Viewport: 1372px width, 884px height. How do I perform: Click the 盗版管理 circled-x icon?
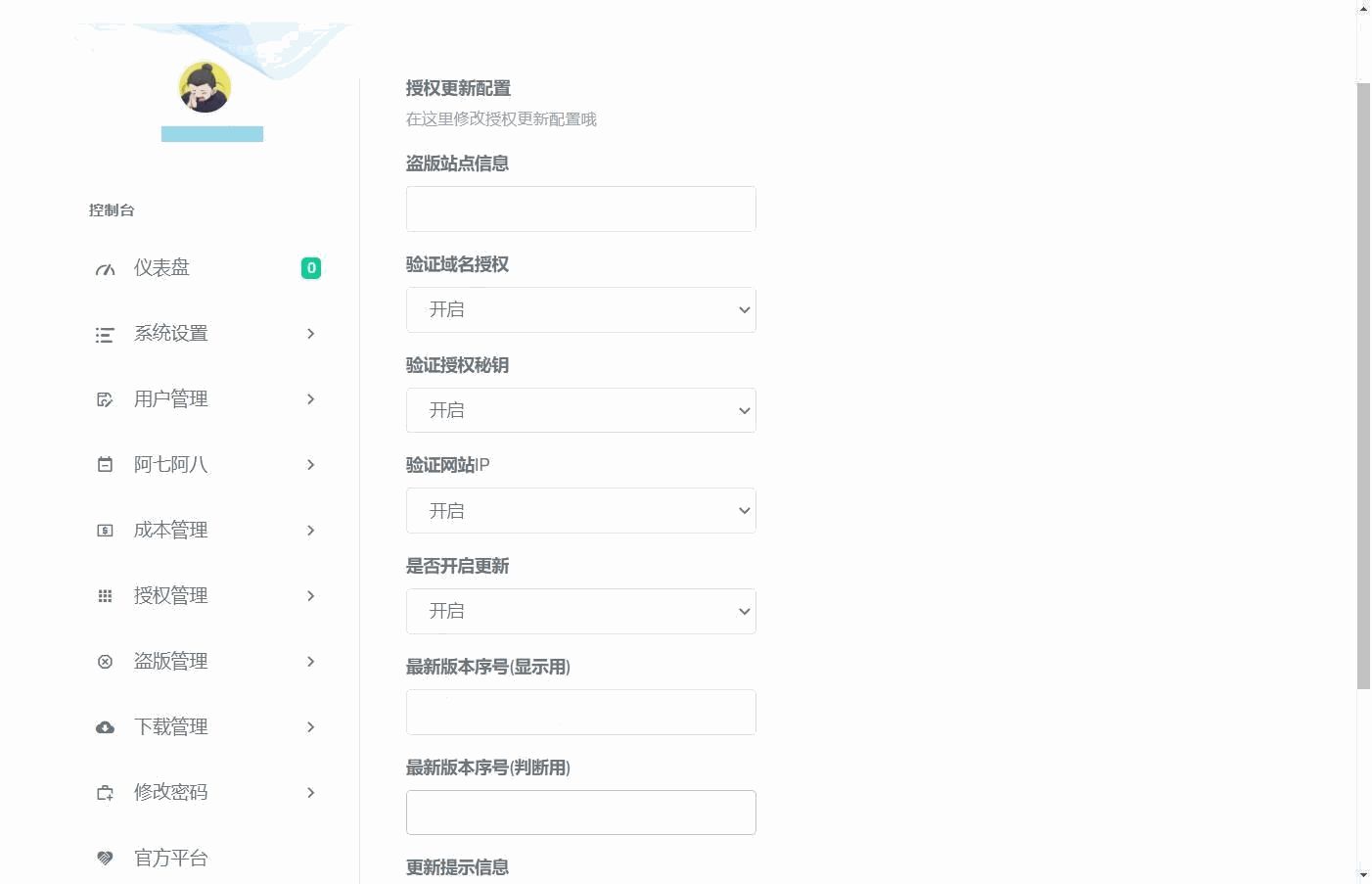tap(105, 662)
